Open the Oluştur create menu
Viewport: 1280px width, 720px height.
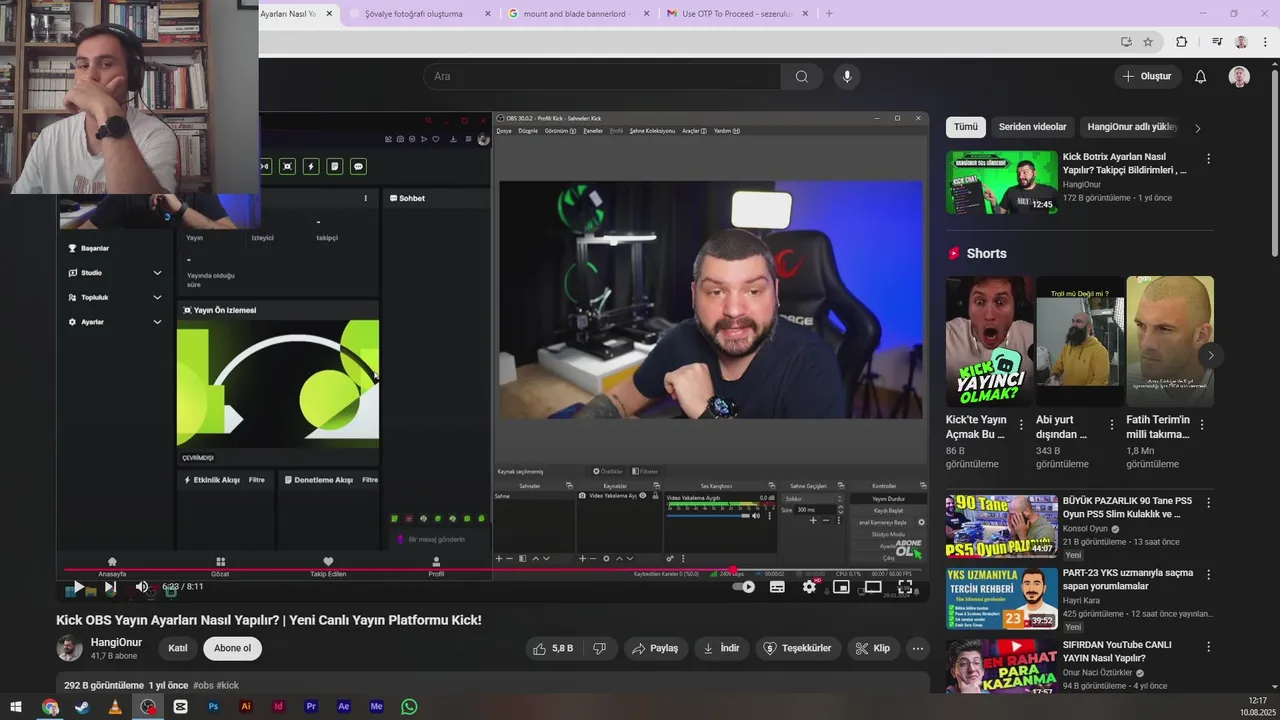pyautogui.click(x=1147, y=76)
